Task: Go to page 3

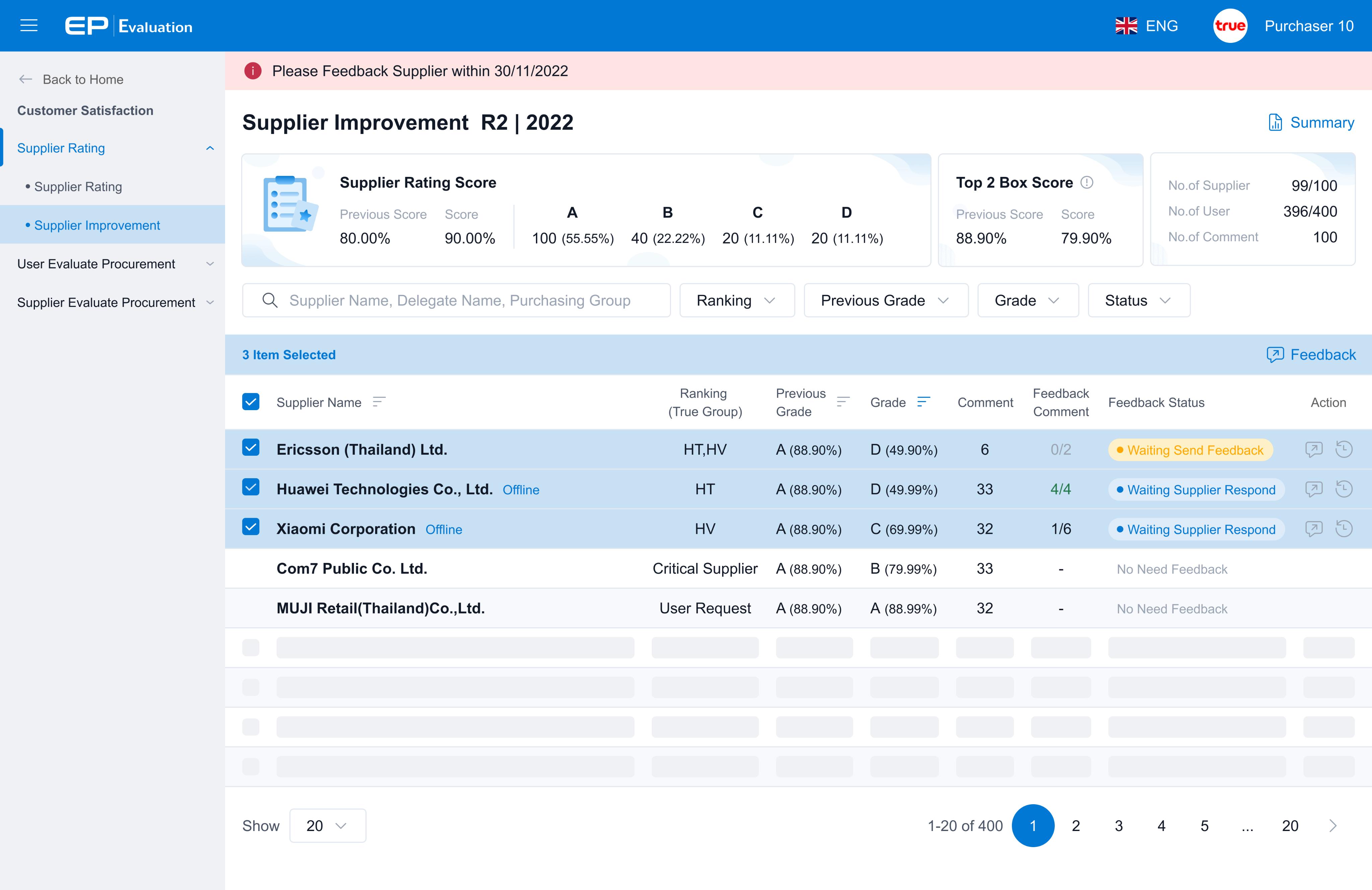Action: [x=1118, y=825]
